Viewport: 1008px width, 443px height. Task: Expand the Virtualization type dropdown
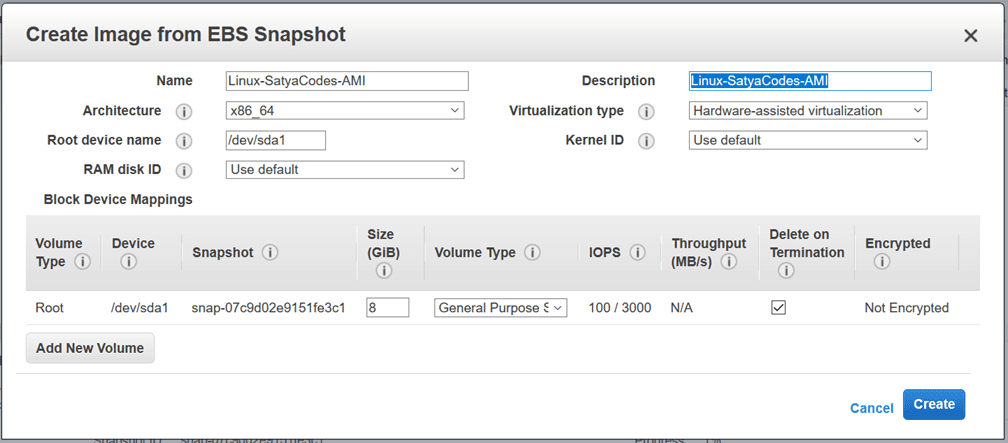click(808, 111)
